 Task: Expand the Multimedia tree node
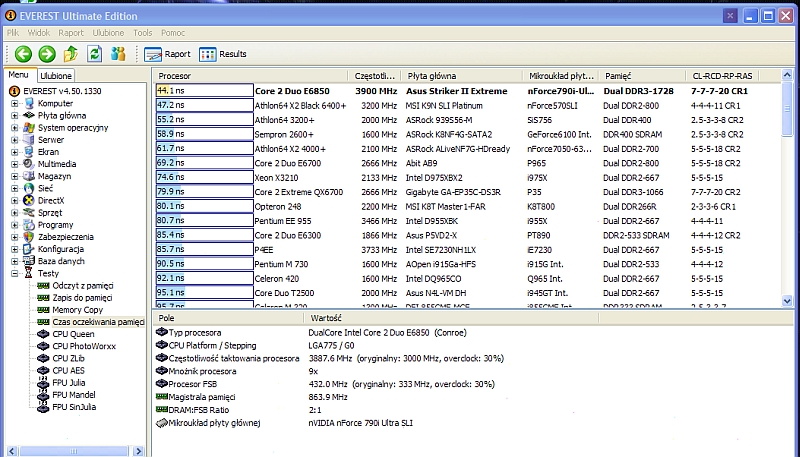(14, 164)
